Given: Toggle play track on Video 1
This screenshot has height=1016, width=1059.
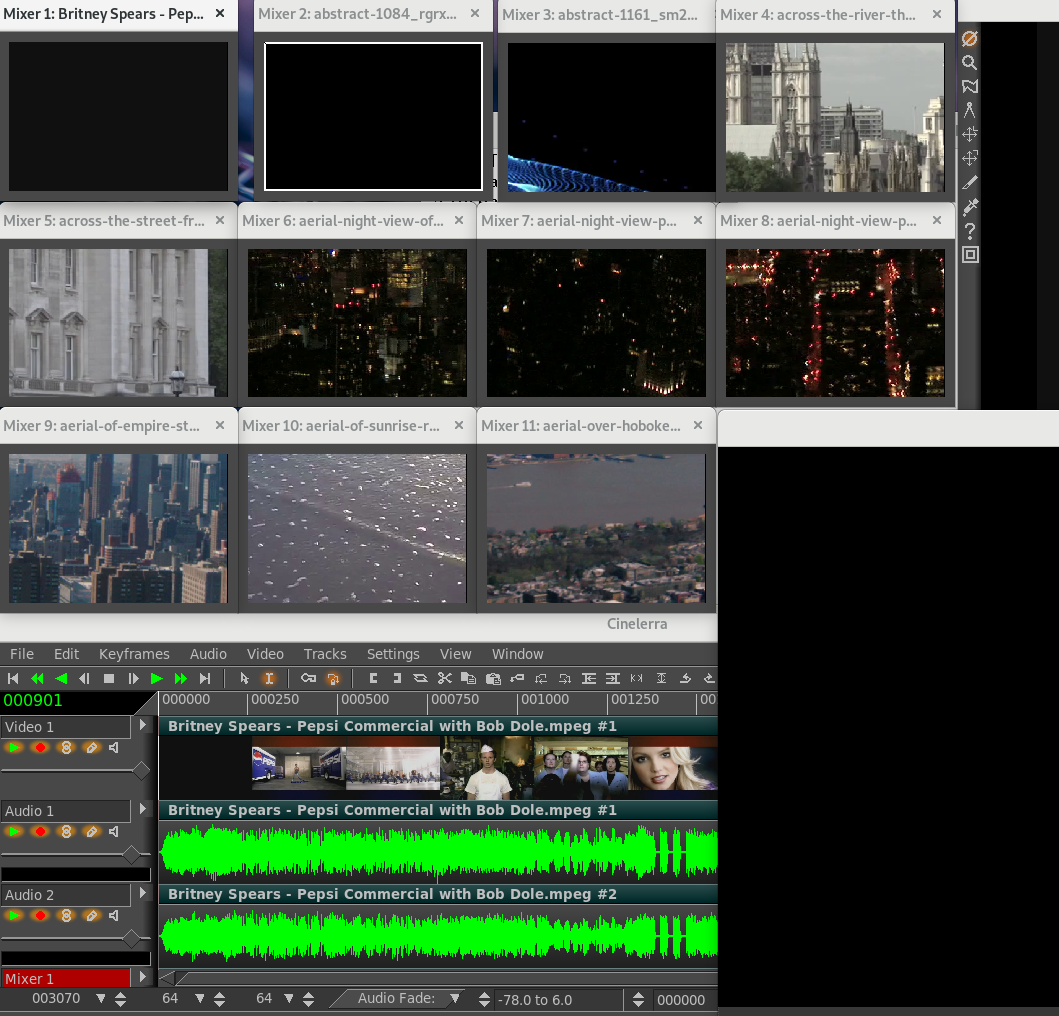Looking at the screenshot, I should click(14, 747).
